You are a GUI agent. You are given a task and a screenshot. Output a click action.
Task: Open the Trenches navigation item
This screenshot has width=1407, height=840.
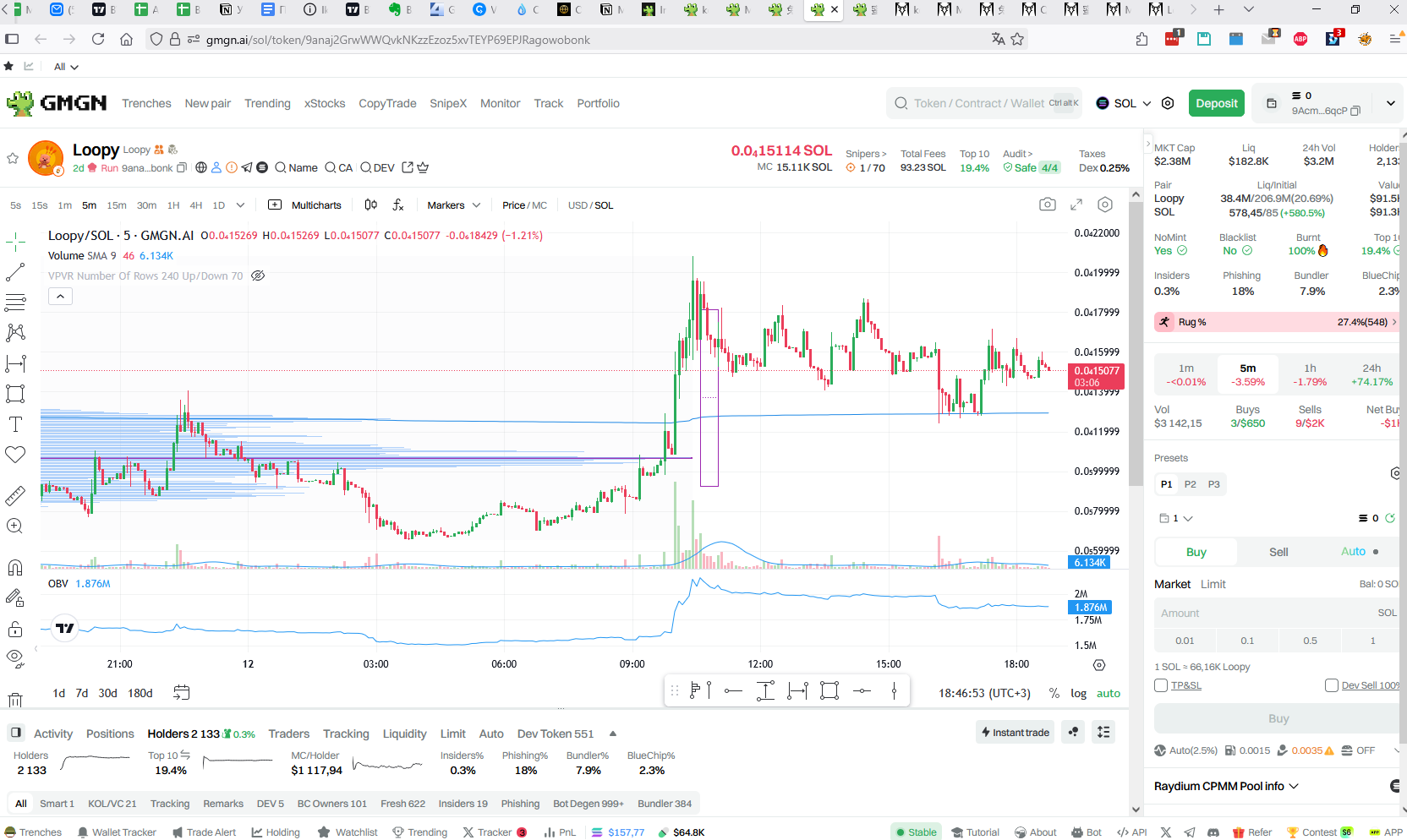(146, 103)
